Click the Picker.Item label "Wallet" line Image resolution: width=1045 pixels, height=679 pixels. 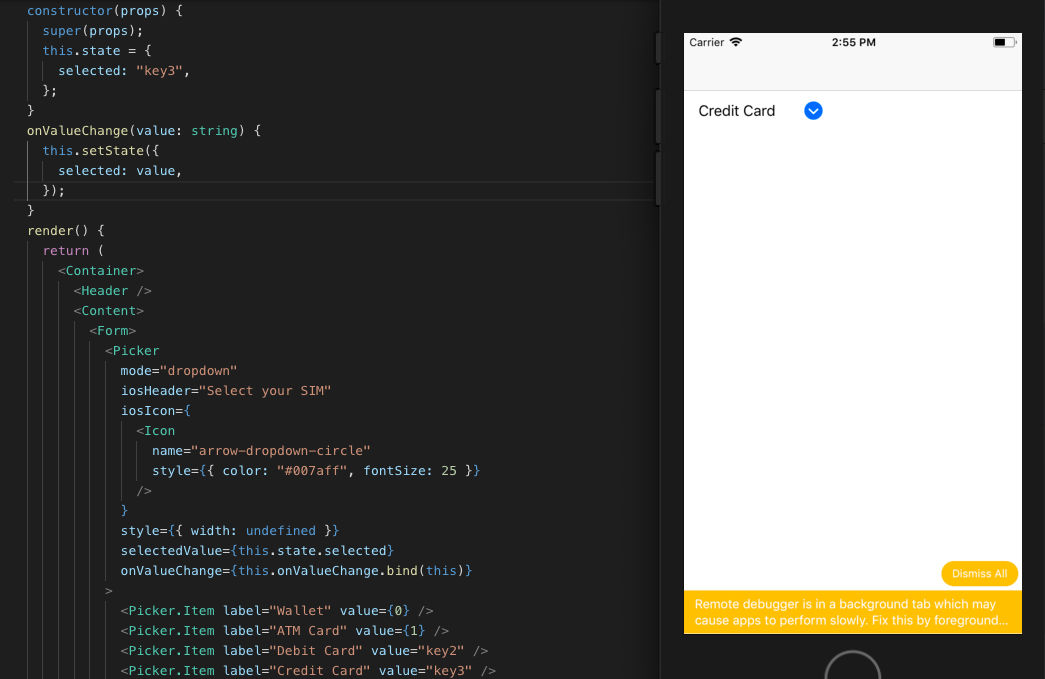[277, 610]
